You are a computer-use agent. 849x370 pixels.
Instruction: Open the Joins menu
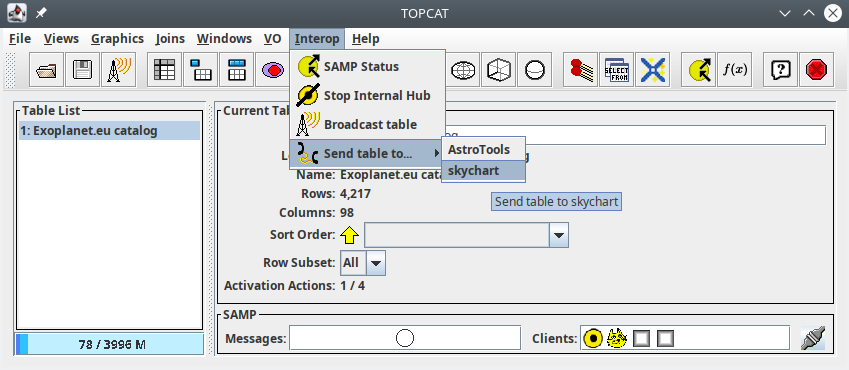170,39
